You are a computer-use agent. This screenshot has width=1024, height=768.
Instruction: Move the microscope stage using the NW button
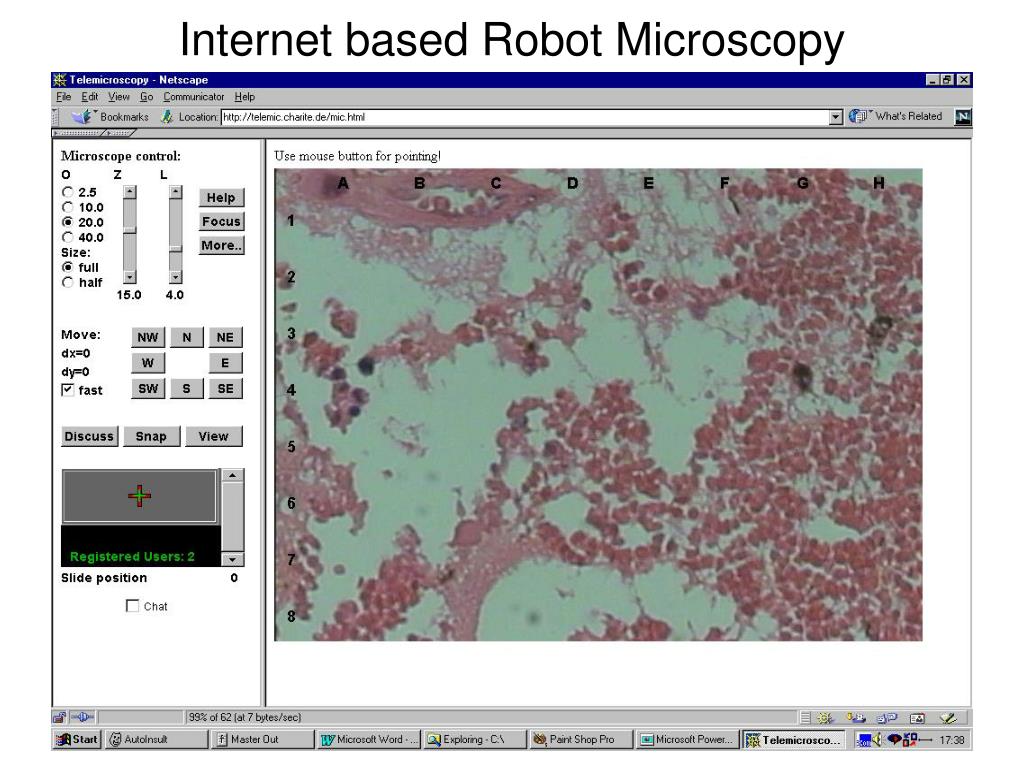pyautogui.click(x=148, y=337)
